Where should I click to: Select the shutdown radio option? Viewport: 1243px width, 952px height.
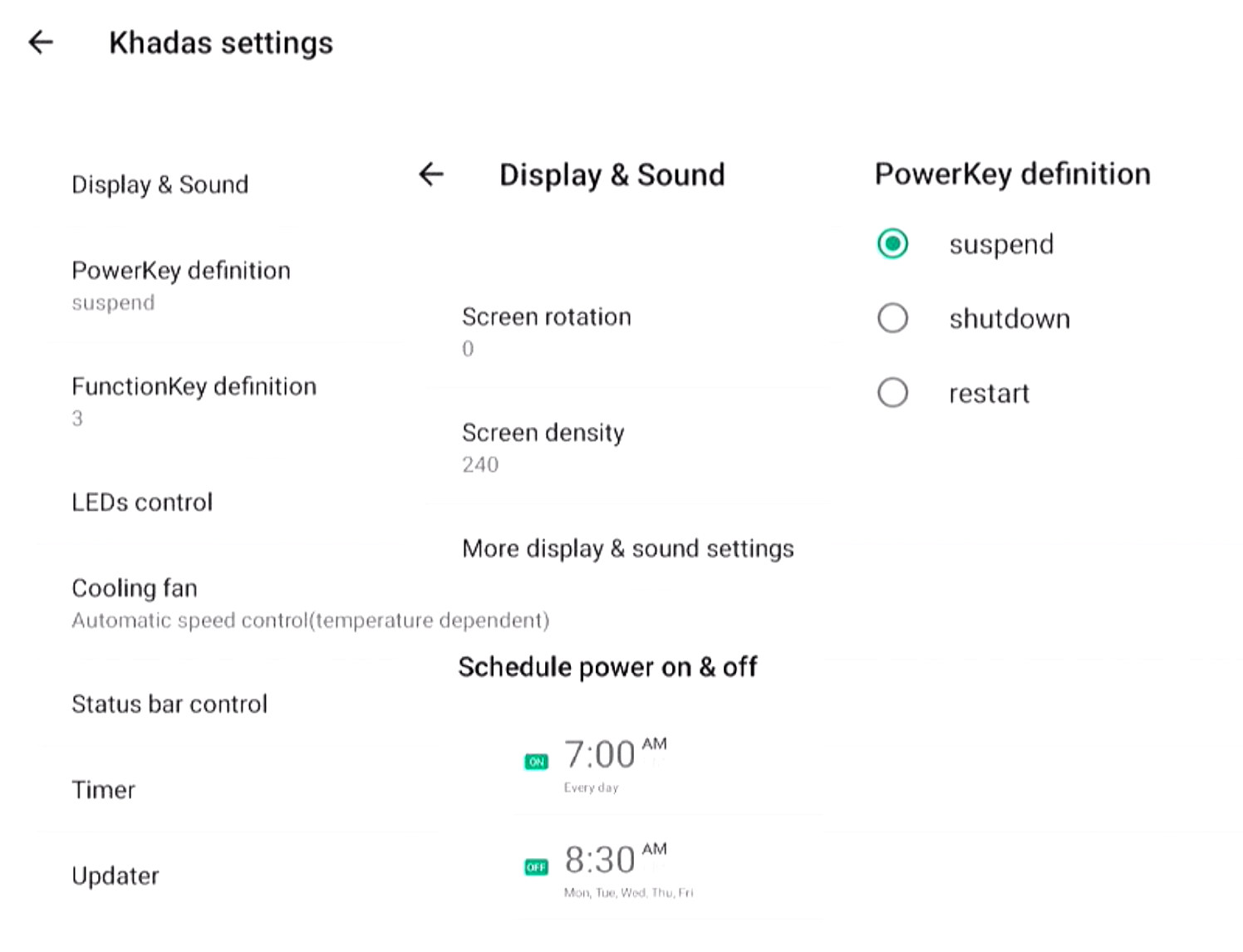point(892,318)
